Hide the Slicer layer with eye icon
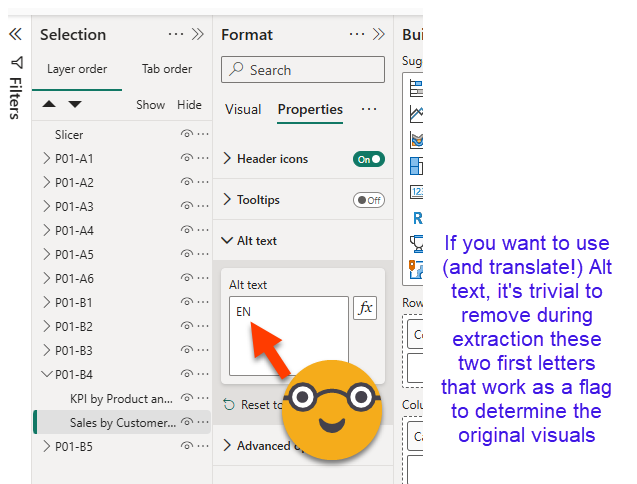 tap(186, 135)
